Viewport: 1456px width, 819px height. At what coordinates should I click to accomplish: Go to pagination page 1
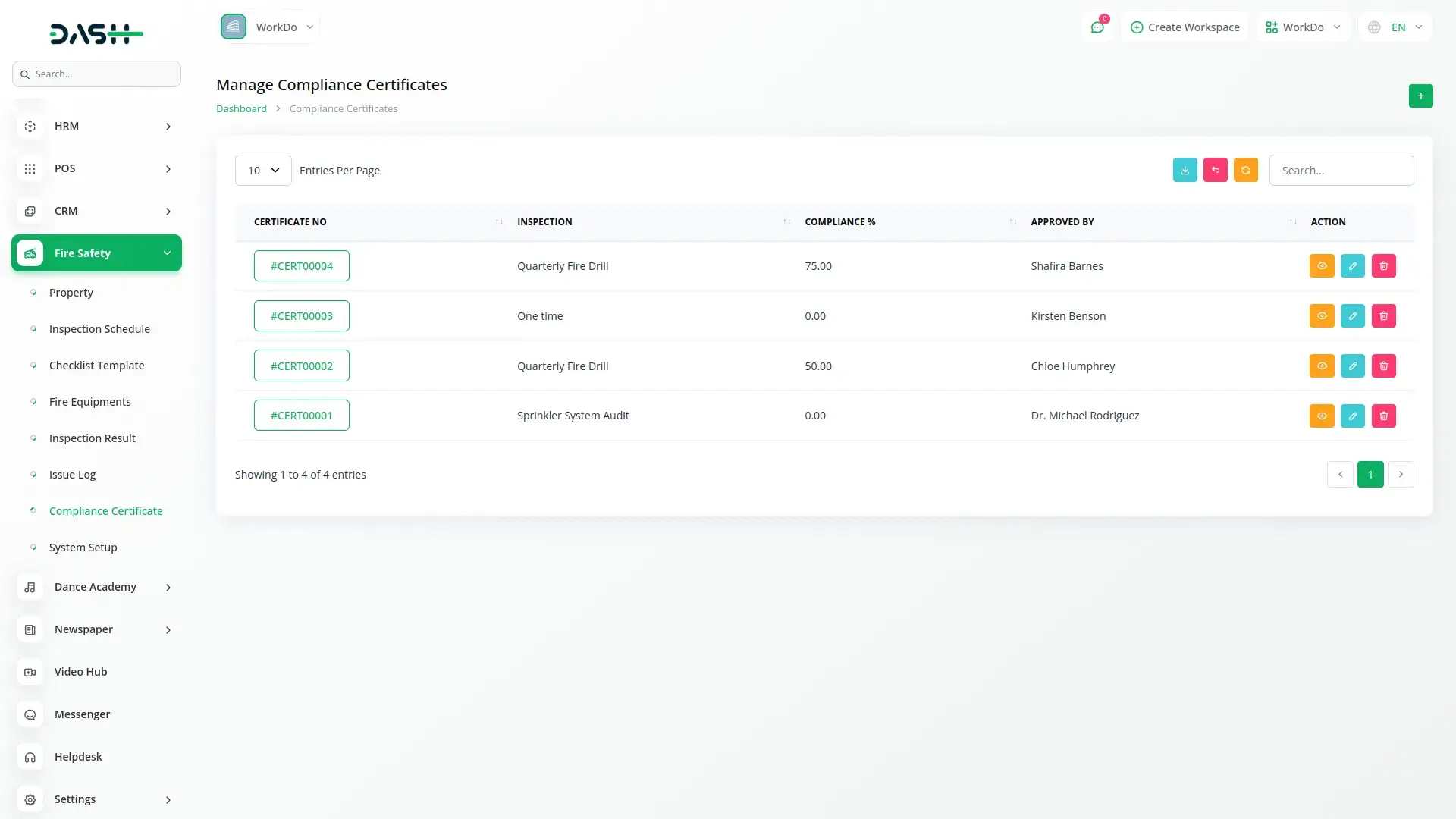(1370, 475)
